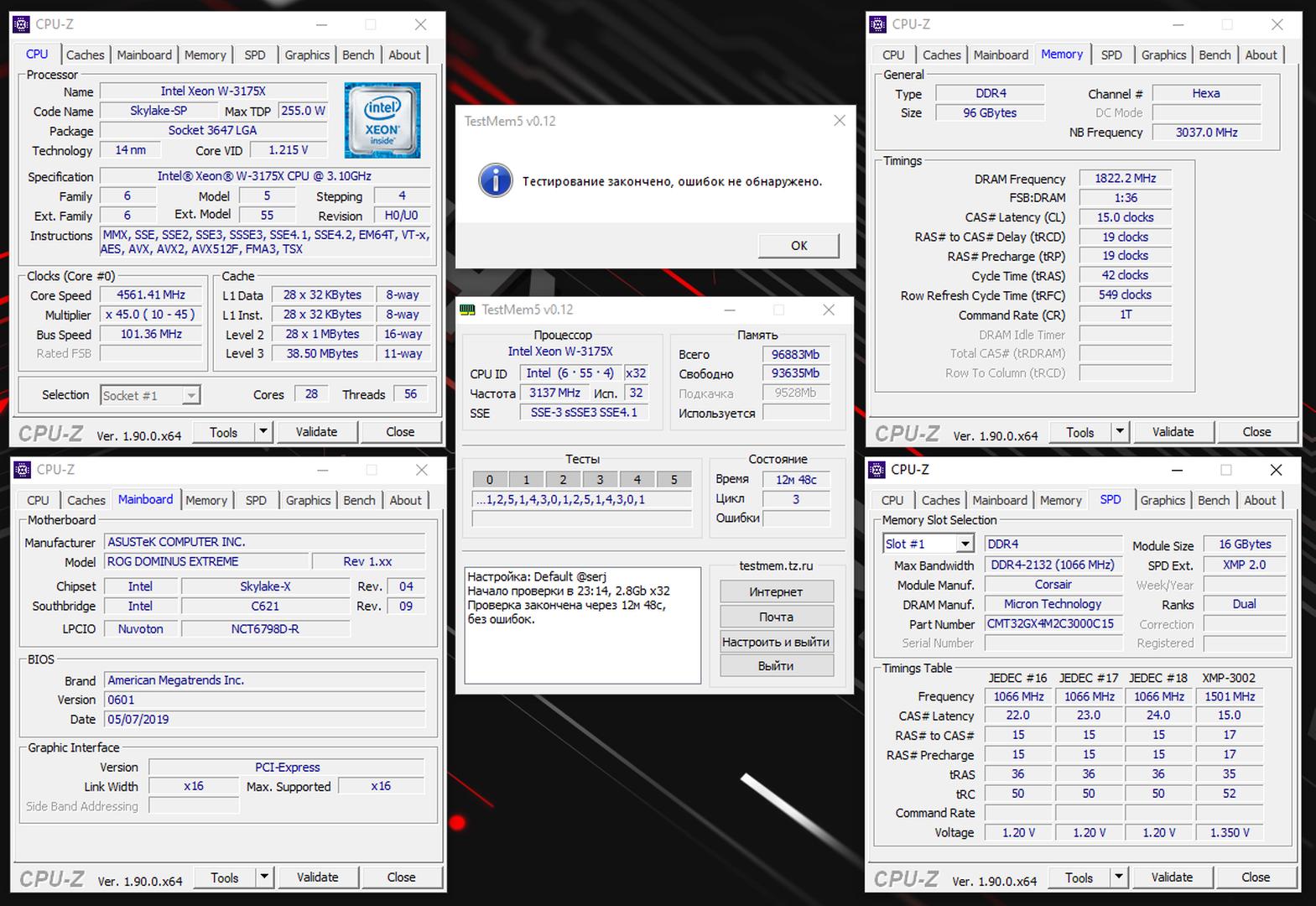Image resolution: width=1316 pixels, height=906 pixels.
Task: Click the Level 3 cache 38.50 MBytes value
Action: click(322, 354)
